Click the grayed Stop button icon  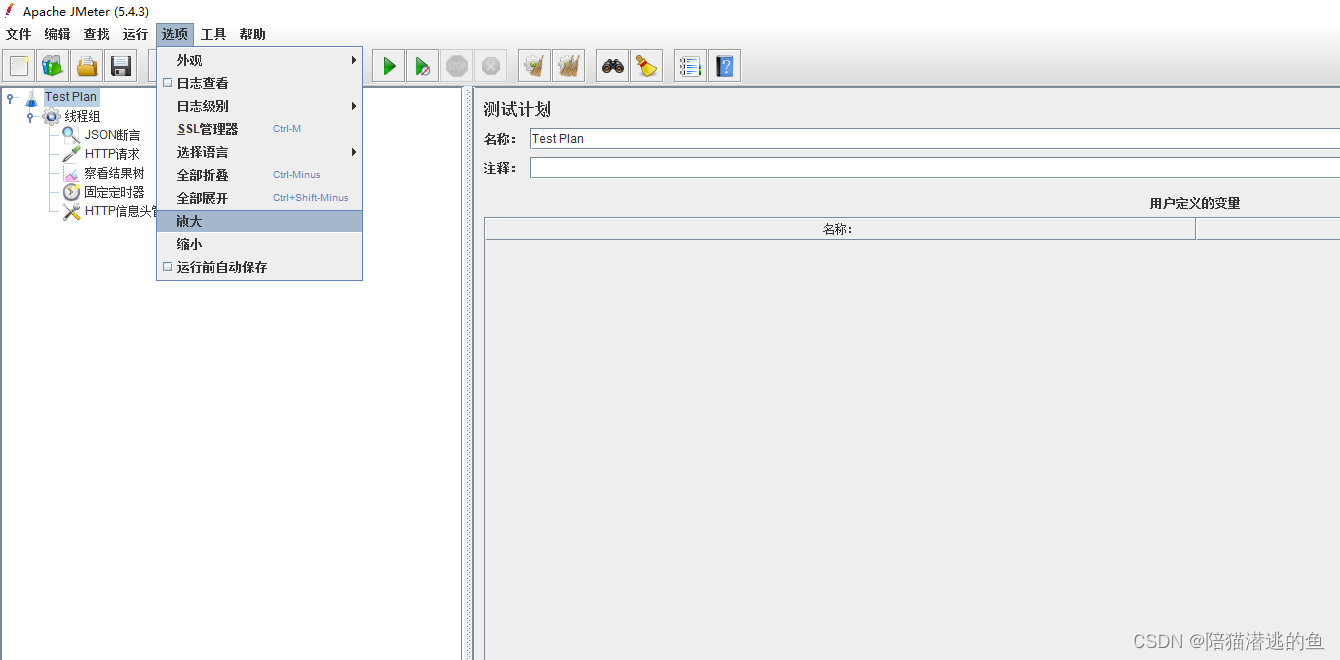pos(457,67)
